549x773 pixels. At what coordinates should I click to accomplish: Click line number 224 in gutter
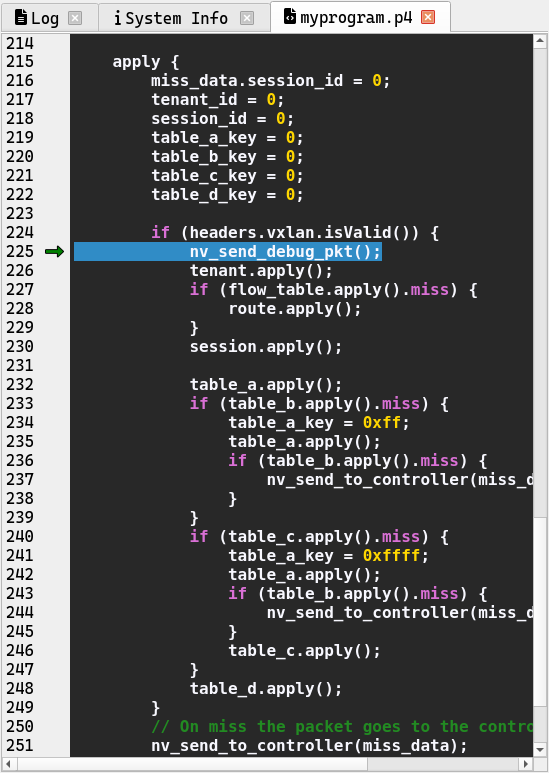point(20,233)
